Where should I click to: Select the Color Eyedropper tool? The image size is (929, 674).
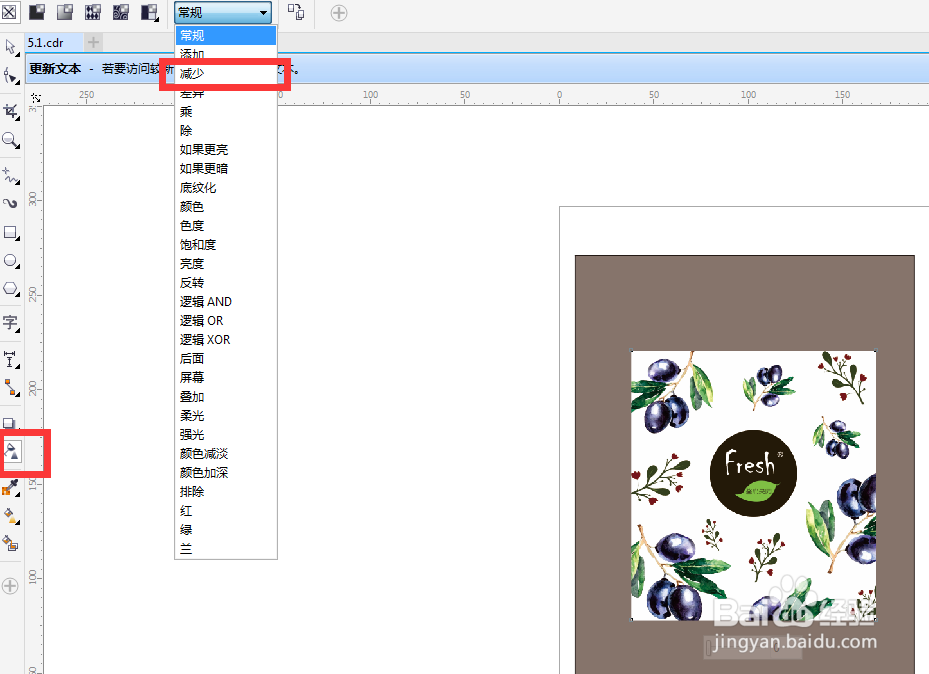click(11, 488)
